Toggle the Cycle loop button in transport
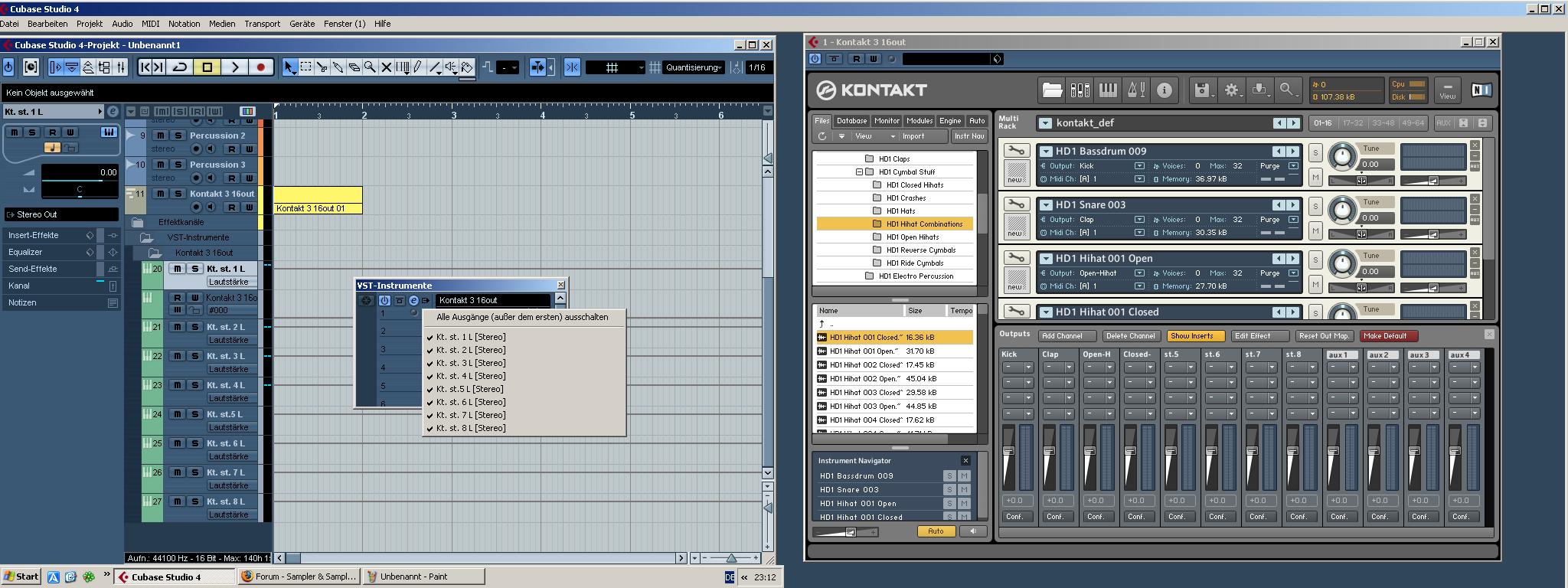This screenshot has height=588, width=1568. tap(180, 67)
